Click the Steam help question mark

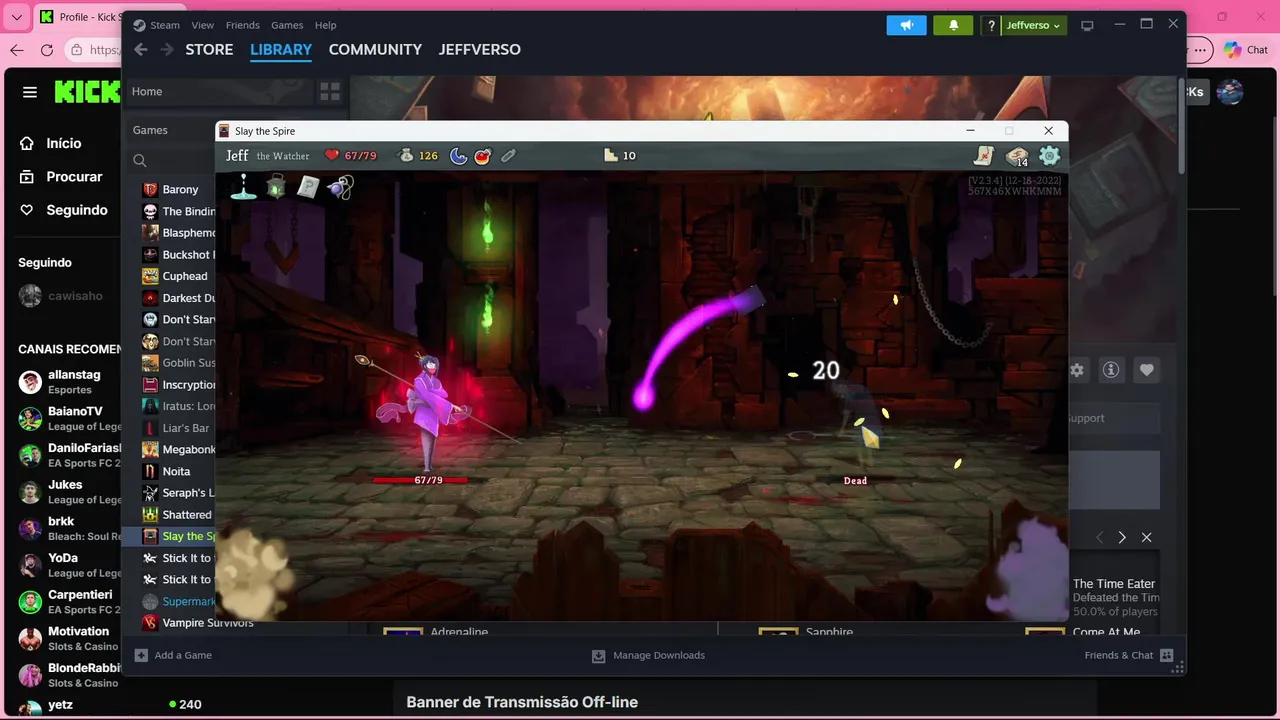click(x=991, y=25)
